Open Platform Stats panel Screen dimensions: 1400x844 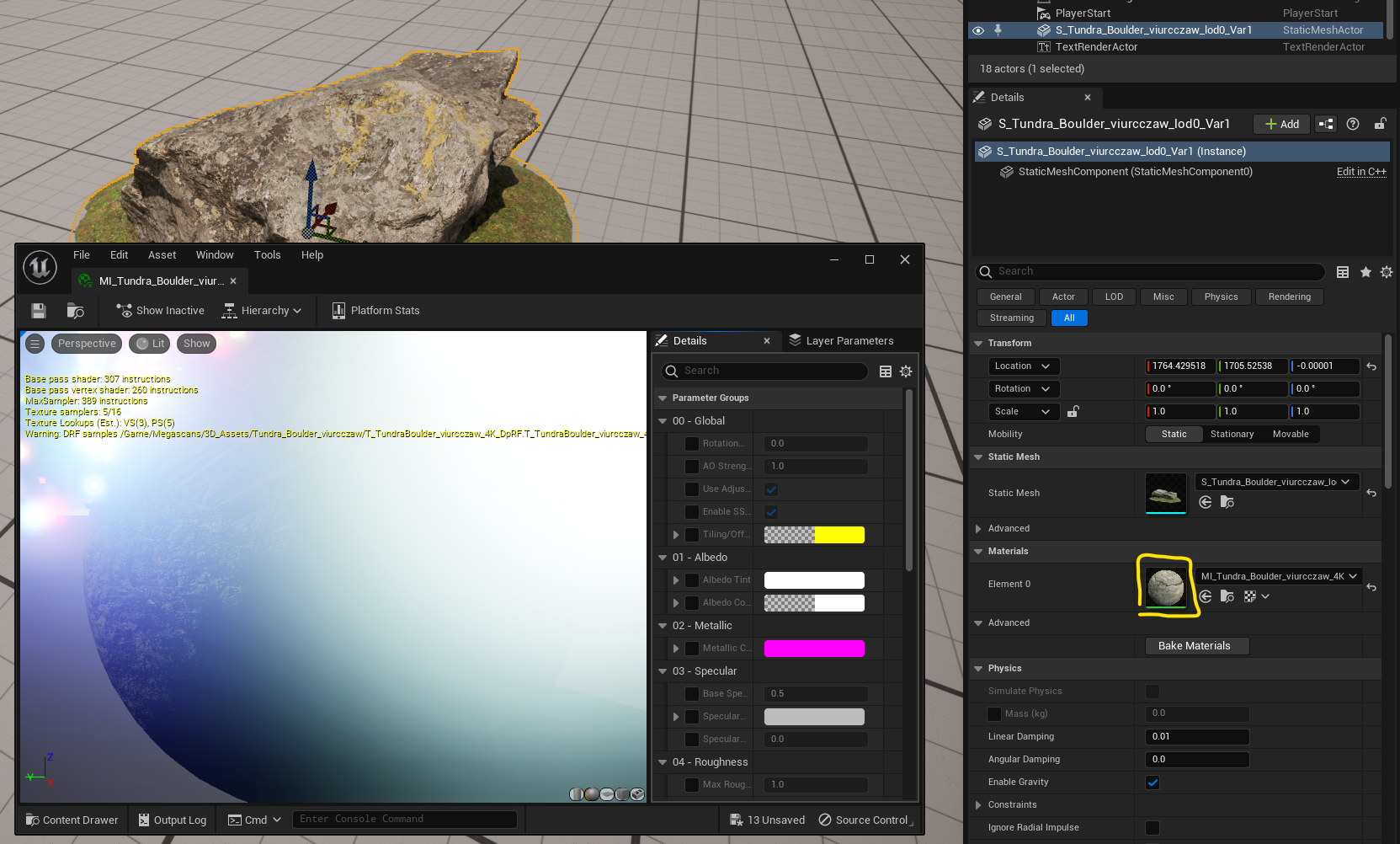click(x=375, y=311)
